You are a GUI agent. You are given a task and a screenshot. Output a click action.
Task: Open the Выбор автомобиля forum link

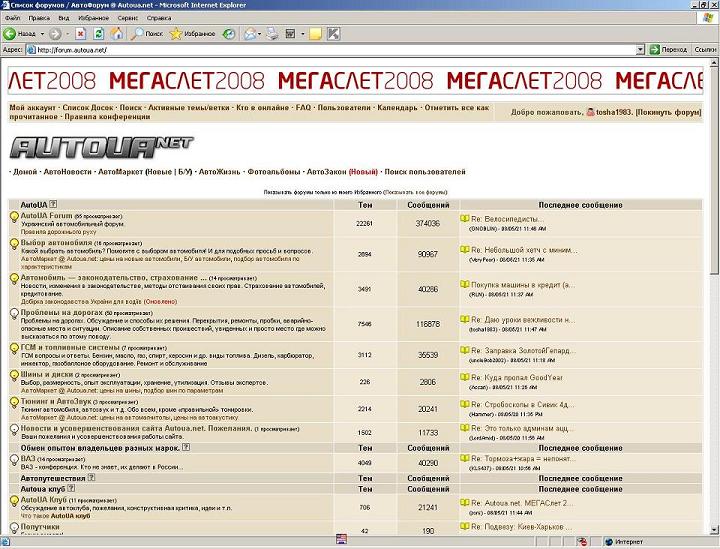tap(56, 242)
